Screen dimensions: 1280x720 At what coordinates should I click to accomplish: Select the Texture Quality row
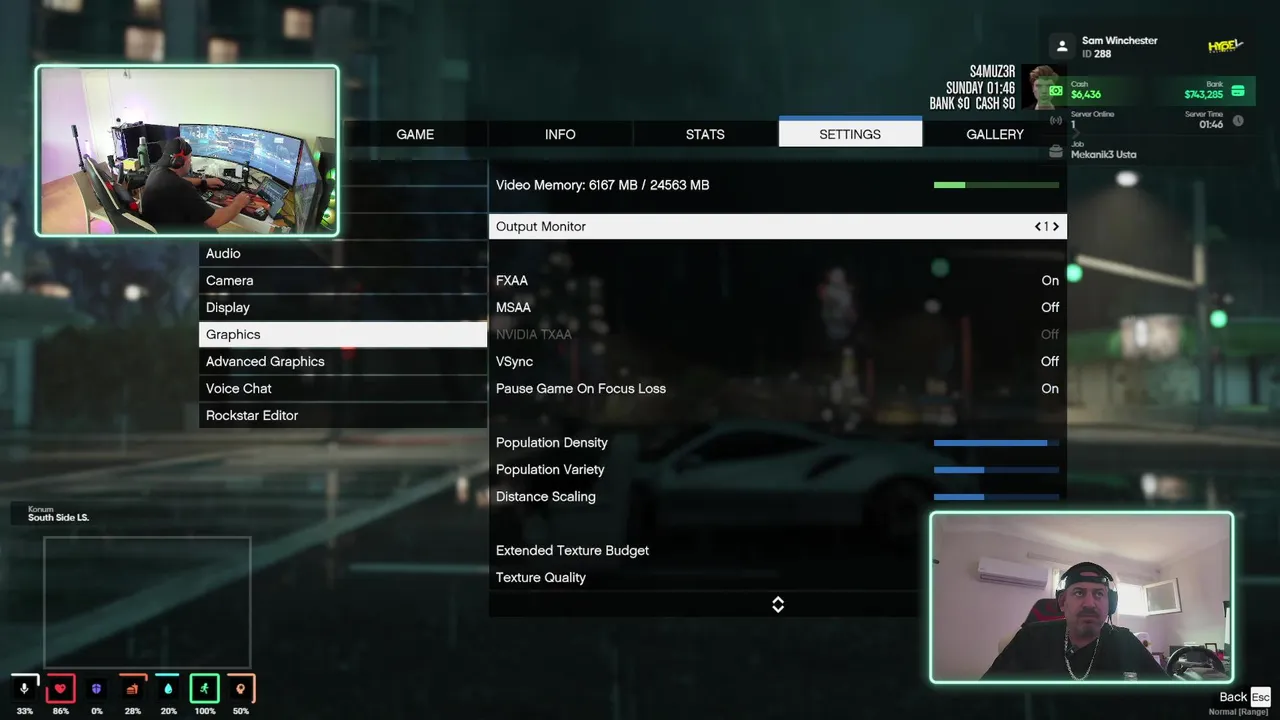coord(777,578)
